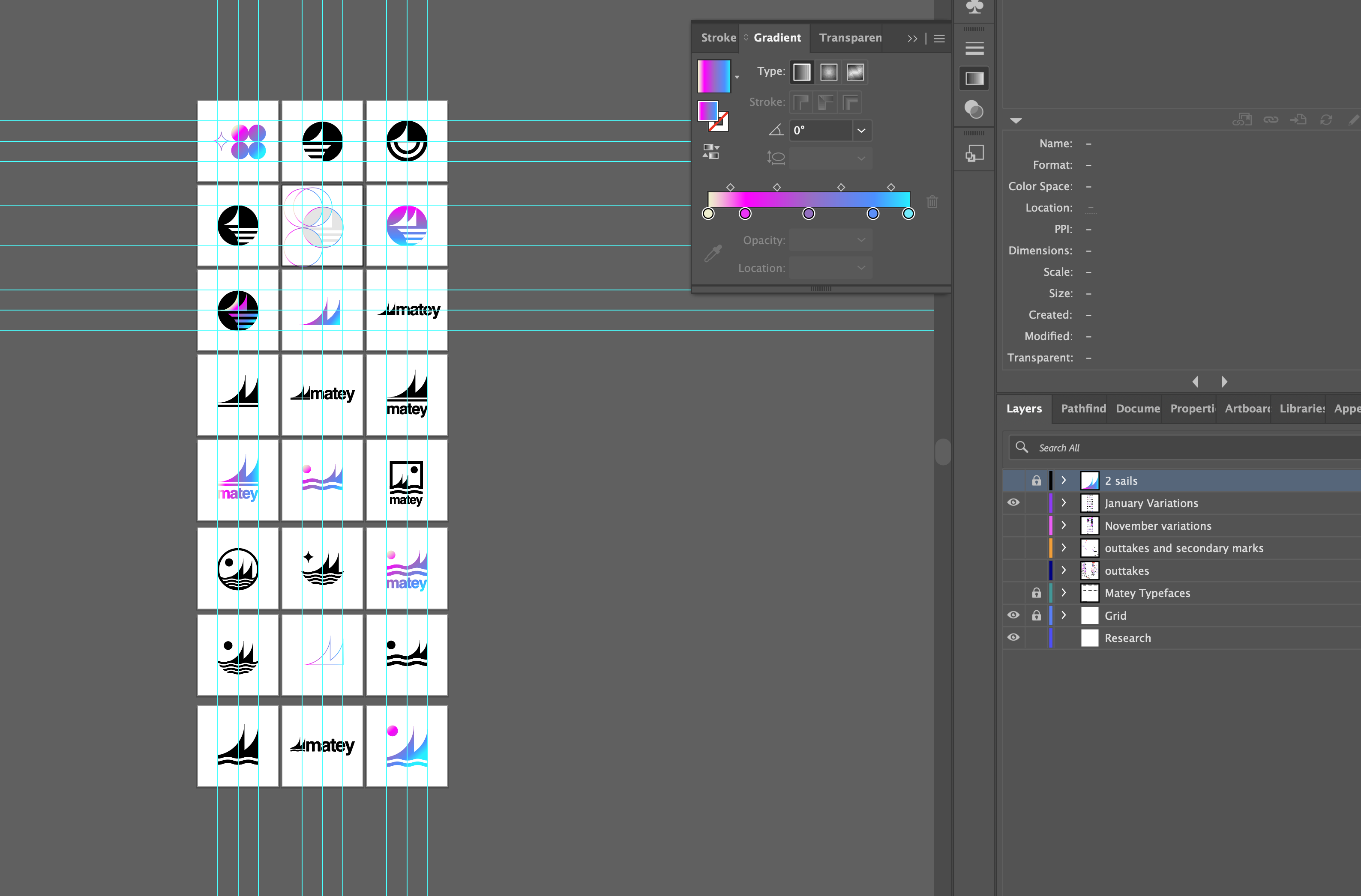The width and height of the screenshot is (1361, 896).
Task: Click the gradient angle 0° input field
Action: 821,130
